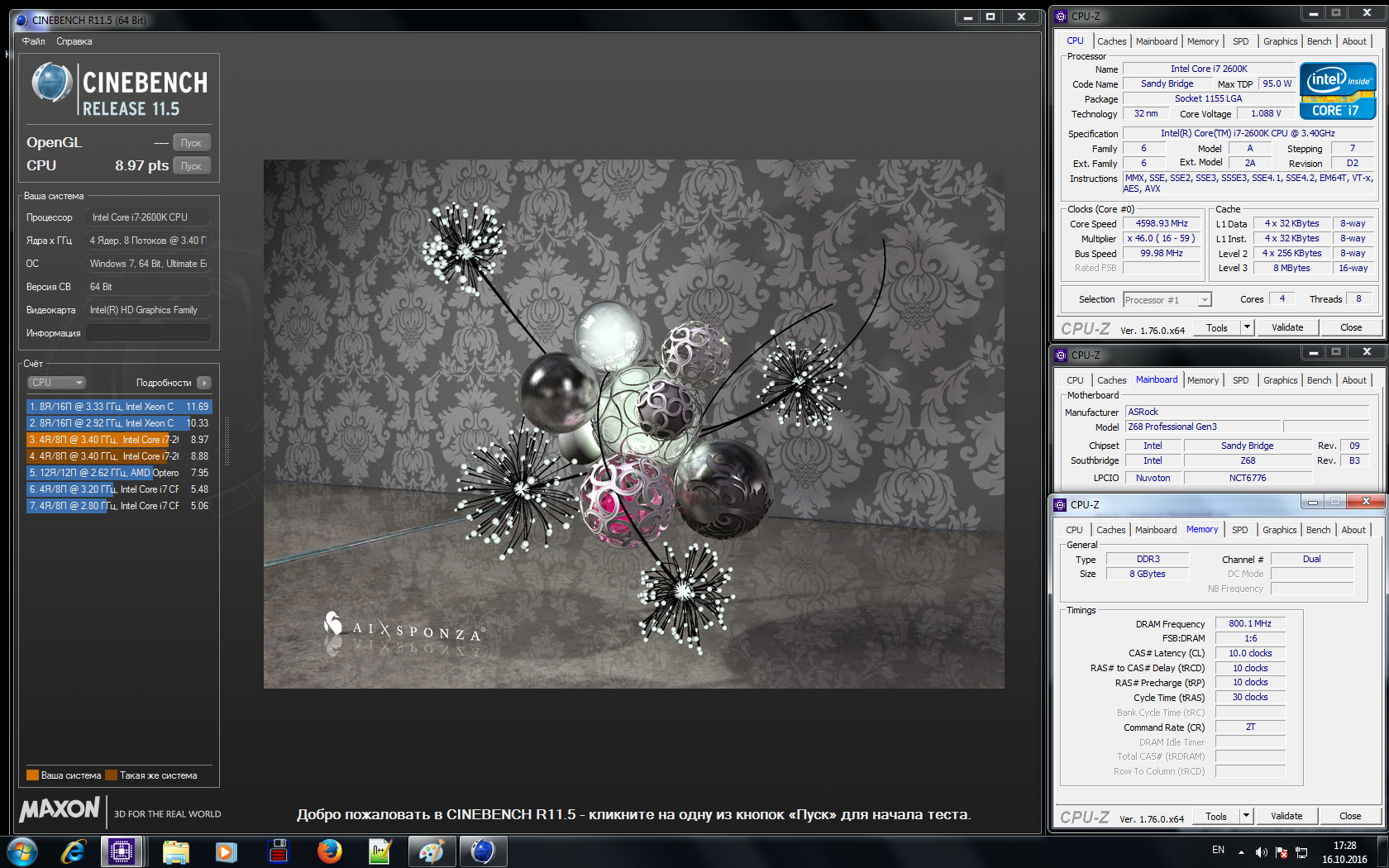Select ranking row 7 Intel Core i7 5.06
The width and height of the screenshot is (1389, 868).
(119, 506)
